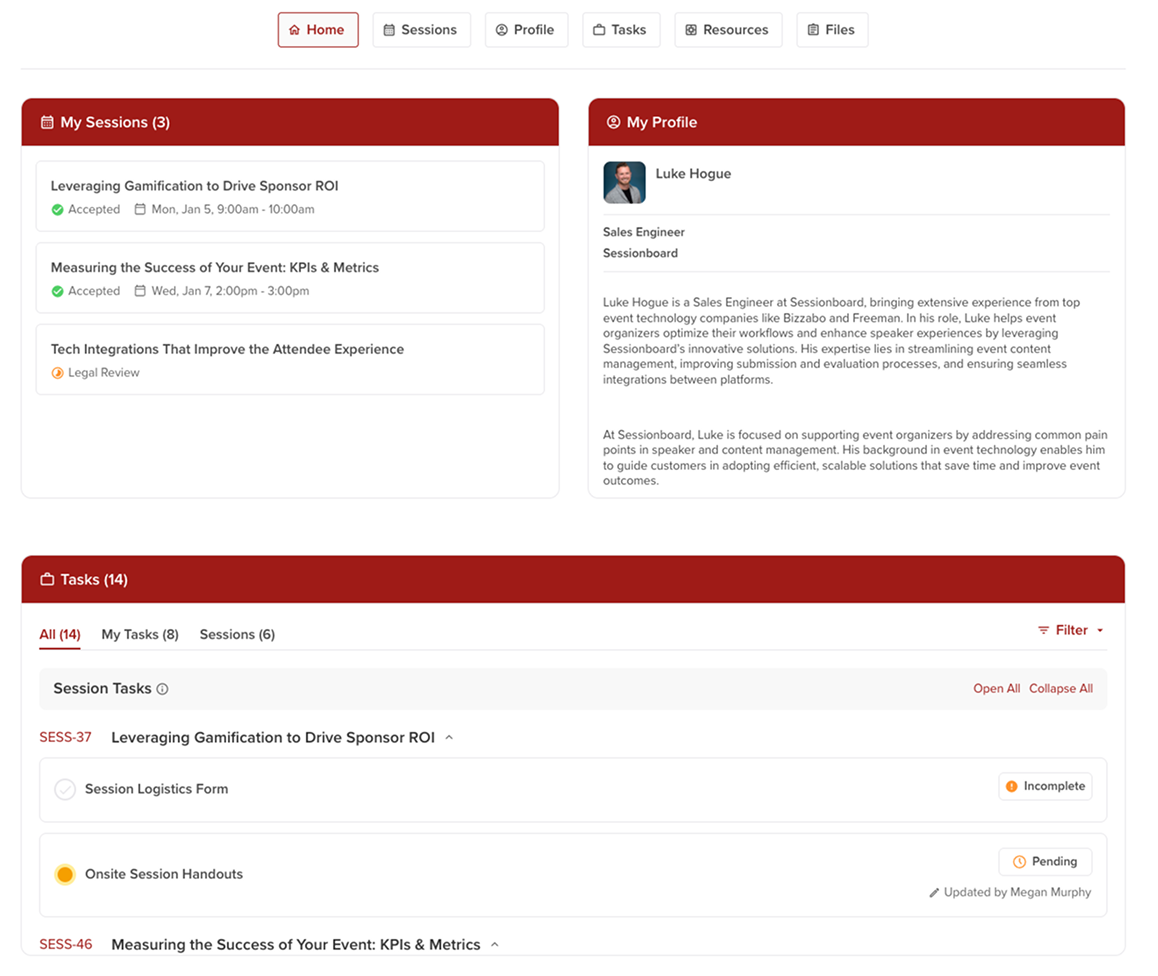Click the Files icon in the top bar
This screenshot has width=1158, height=976.
coord(811,30)
